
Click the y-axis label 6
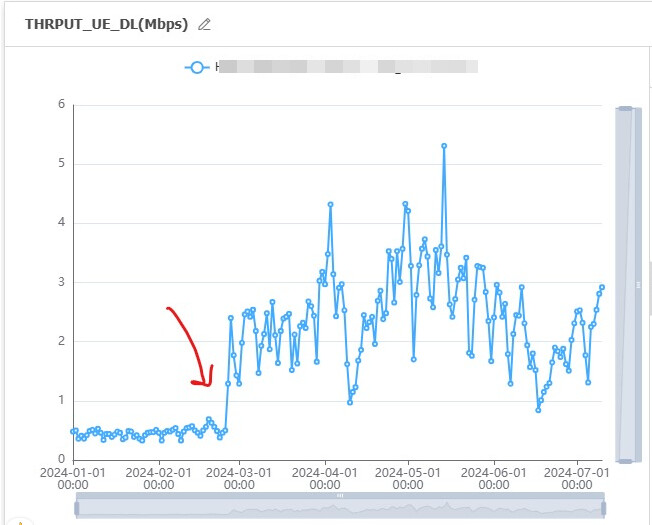[61, 104]
